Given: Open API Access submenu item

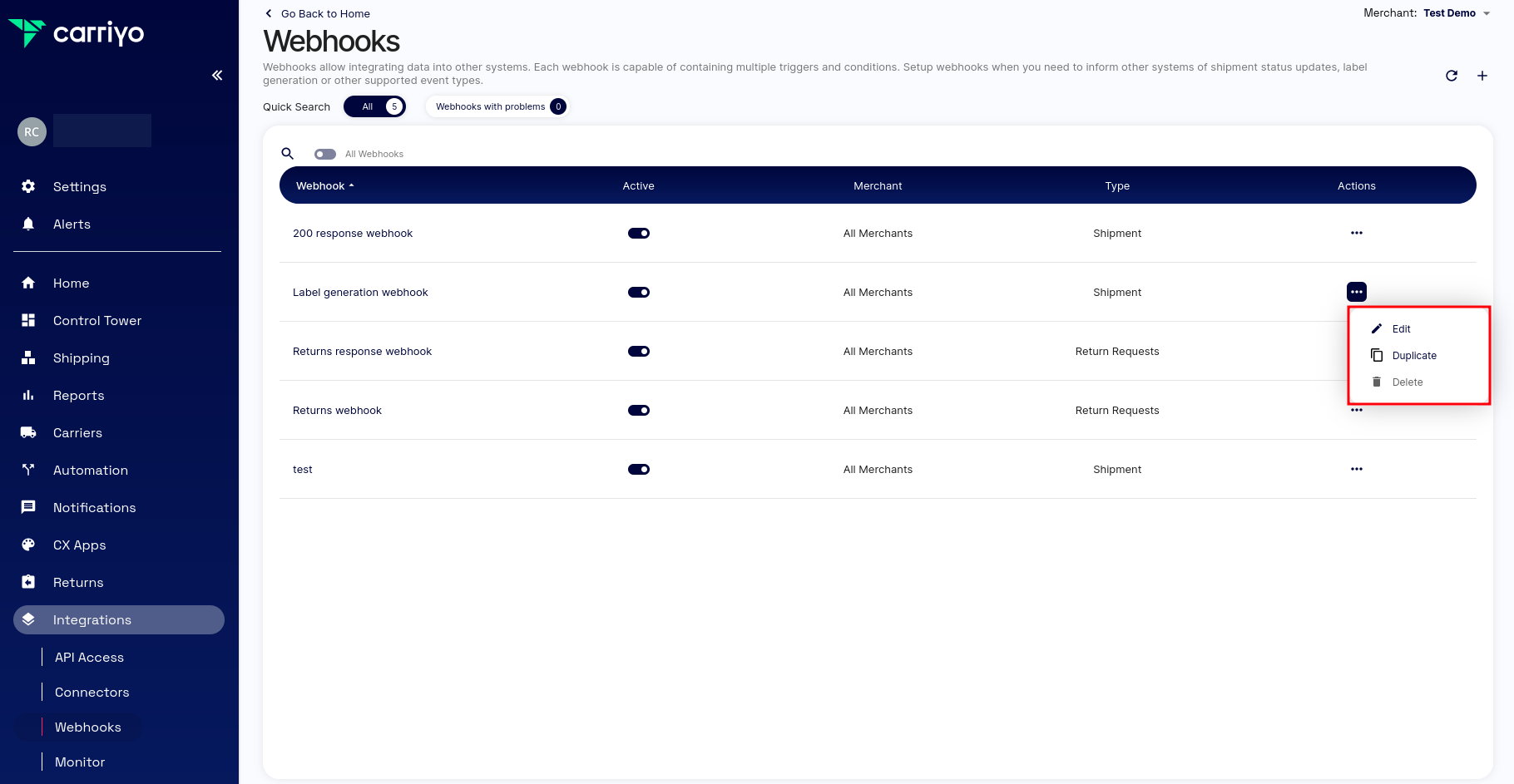Looking at the screenshot, I should 89,657.
